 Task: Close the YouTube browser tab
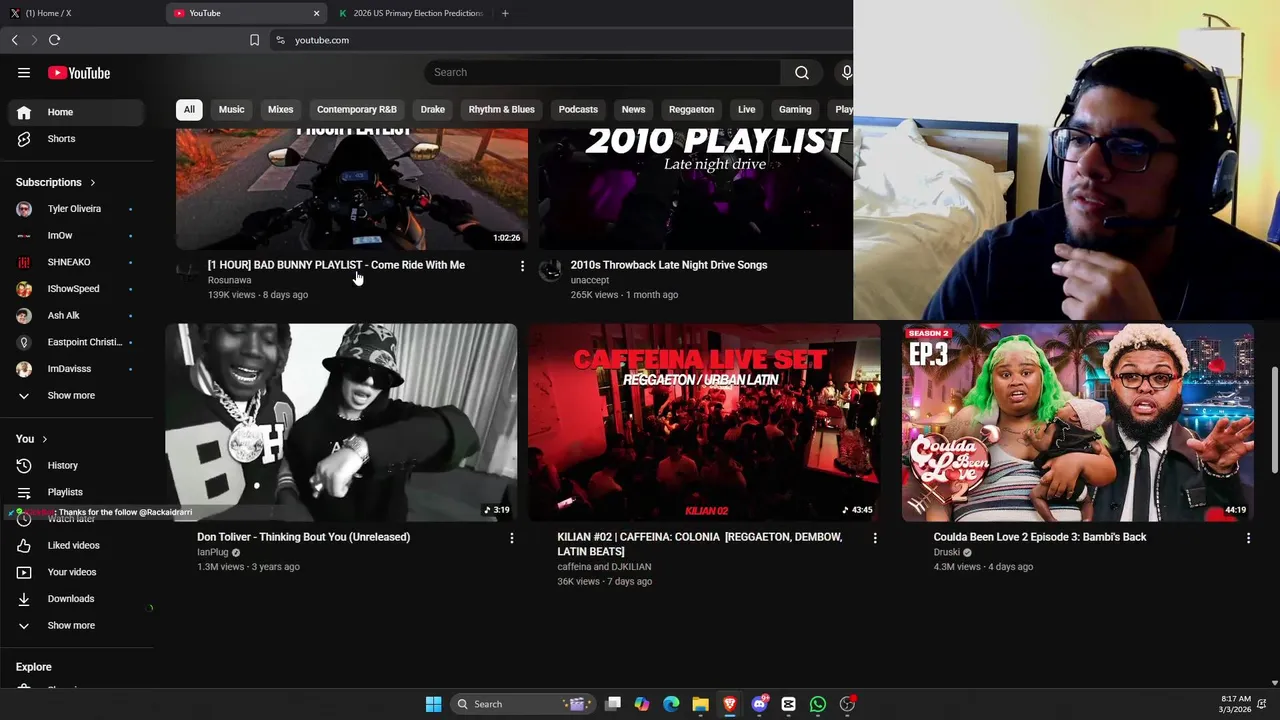(317, 13)
